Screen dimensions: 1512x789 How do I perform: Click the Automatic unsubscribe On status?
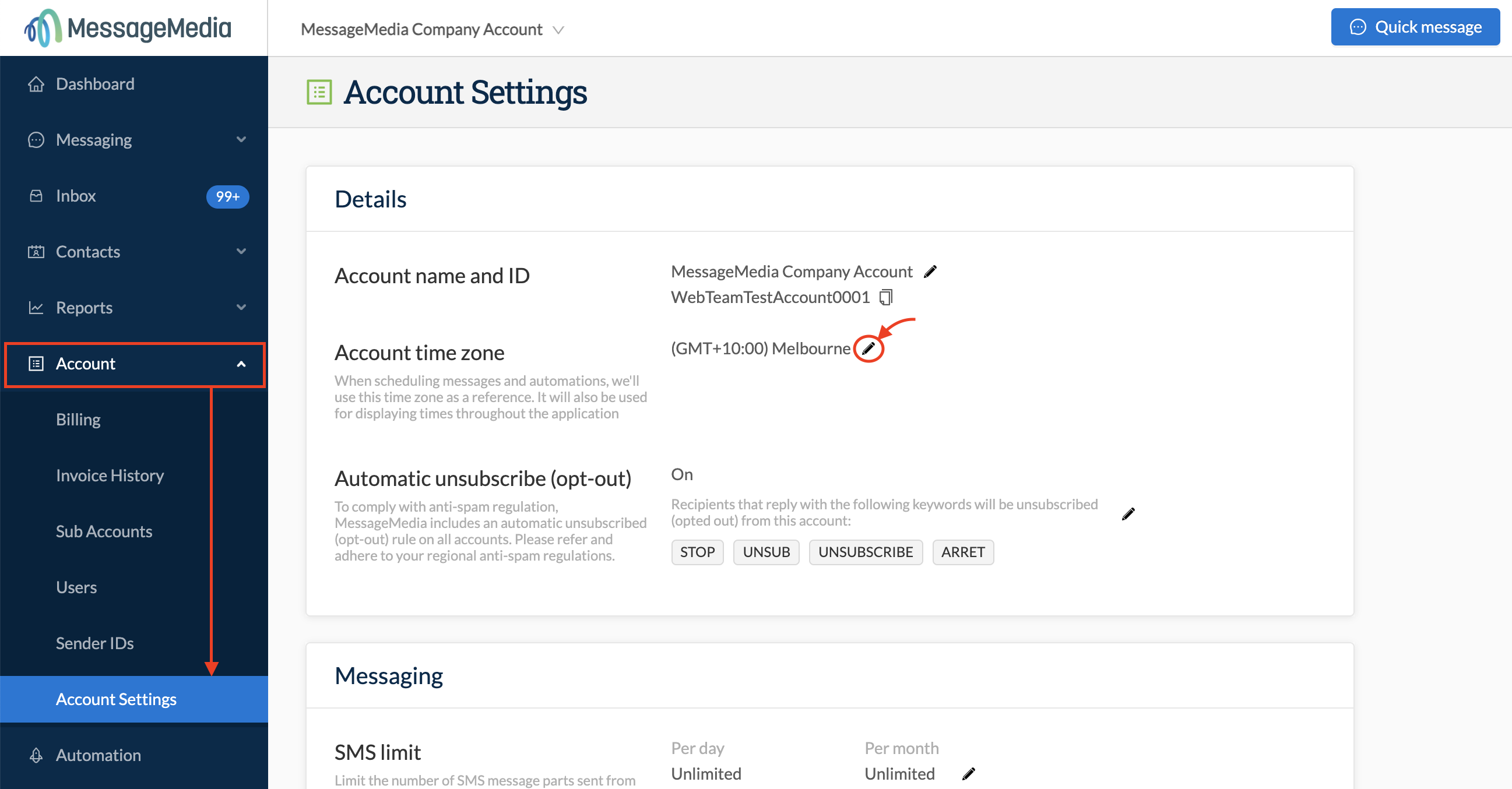[682, 474]
